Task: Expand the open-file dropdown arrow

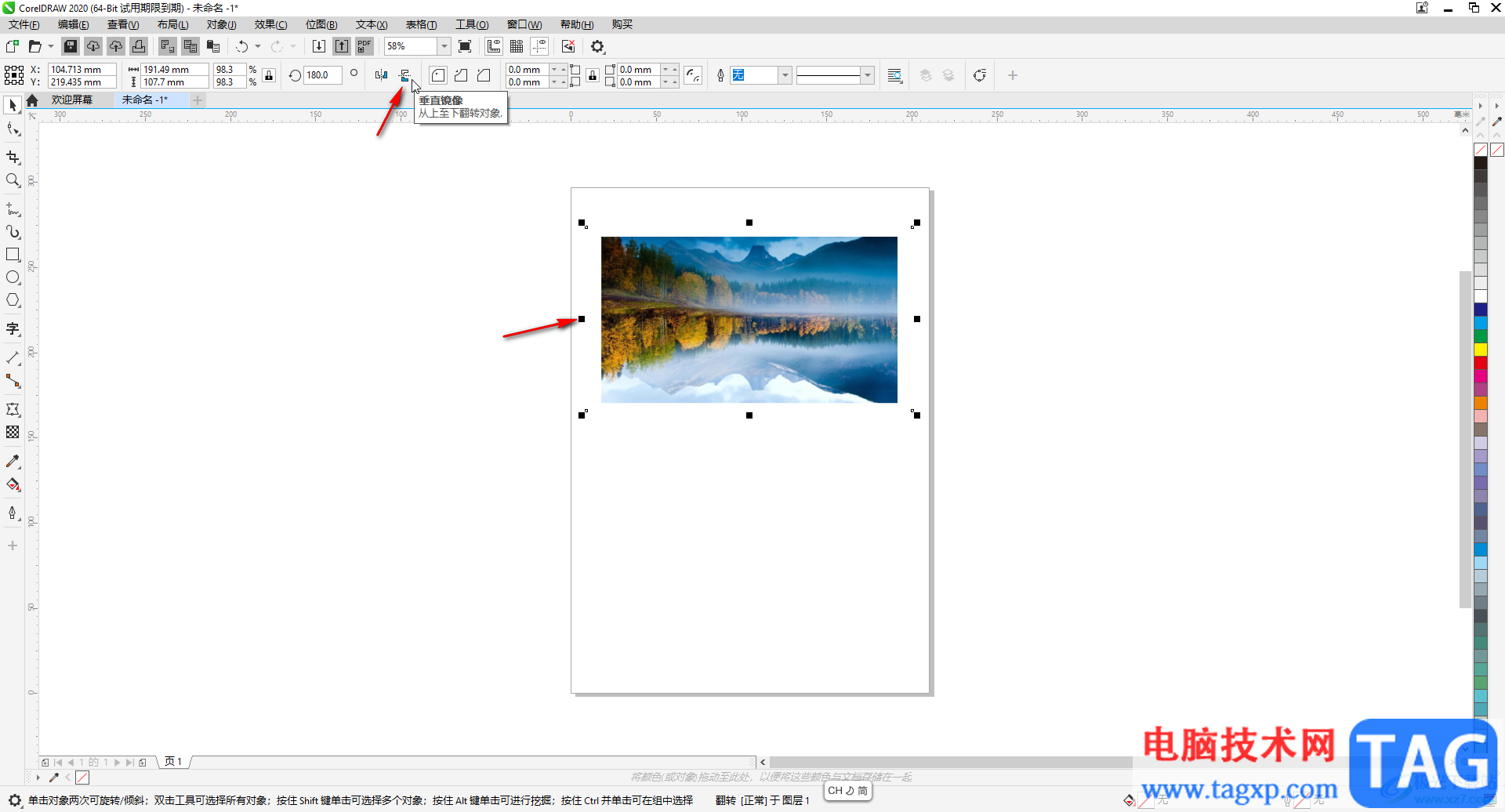Action: [51, 46]
